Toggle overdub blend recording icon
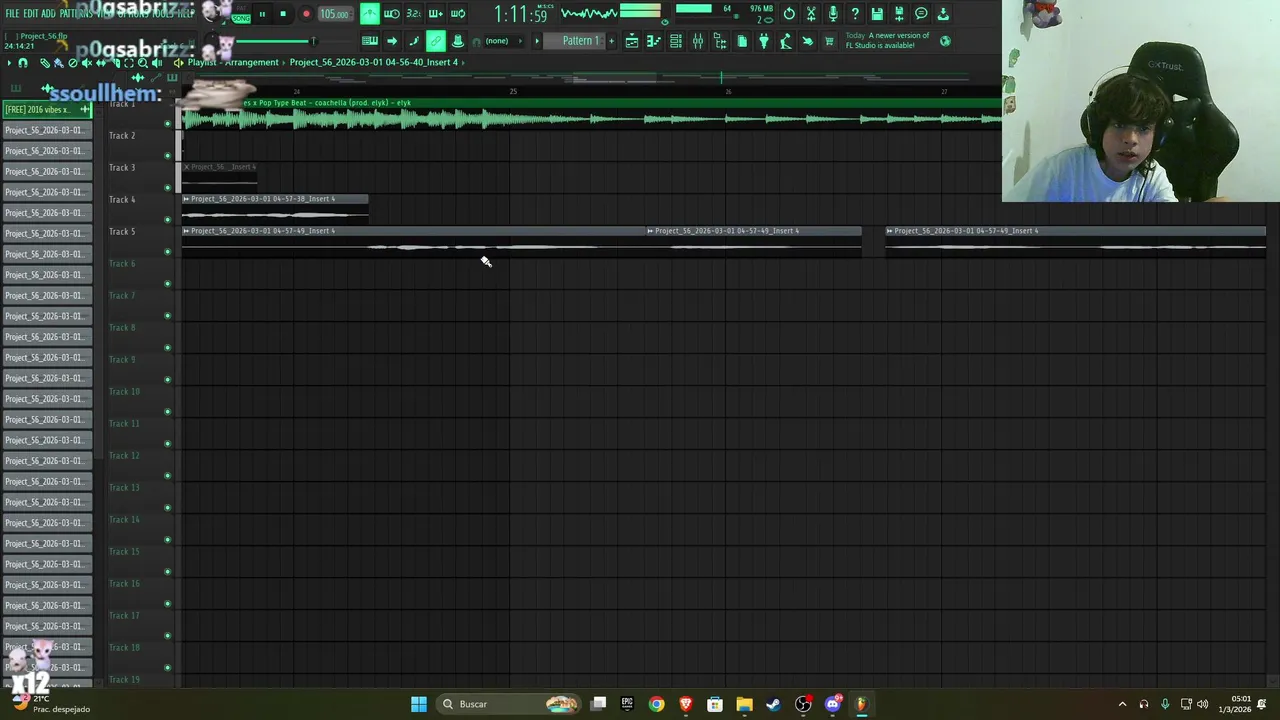 (435, 14)
